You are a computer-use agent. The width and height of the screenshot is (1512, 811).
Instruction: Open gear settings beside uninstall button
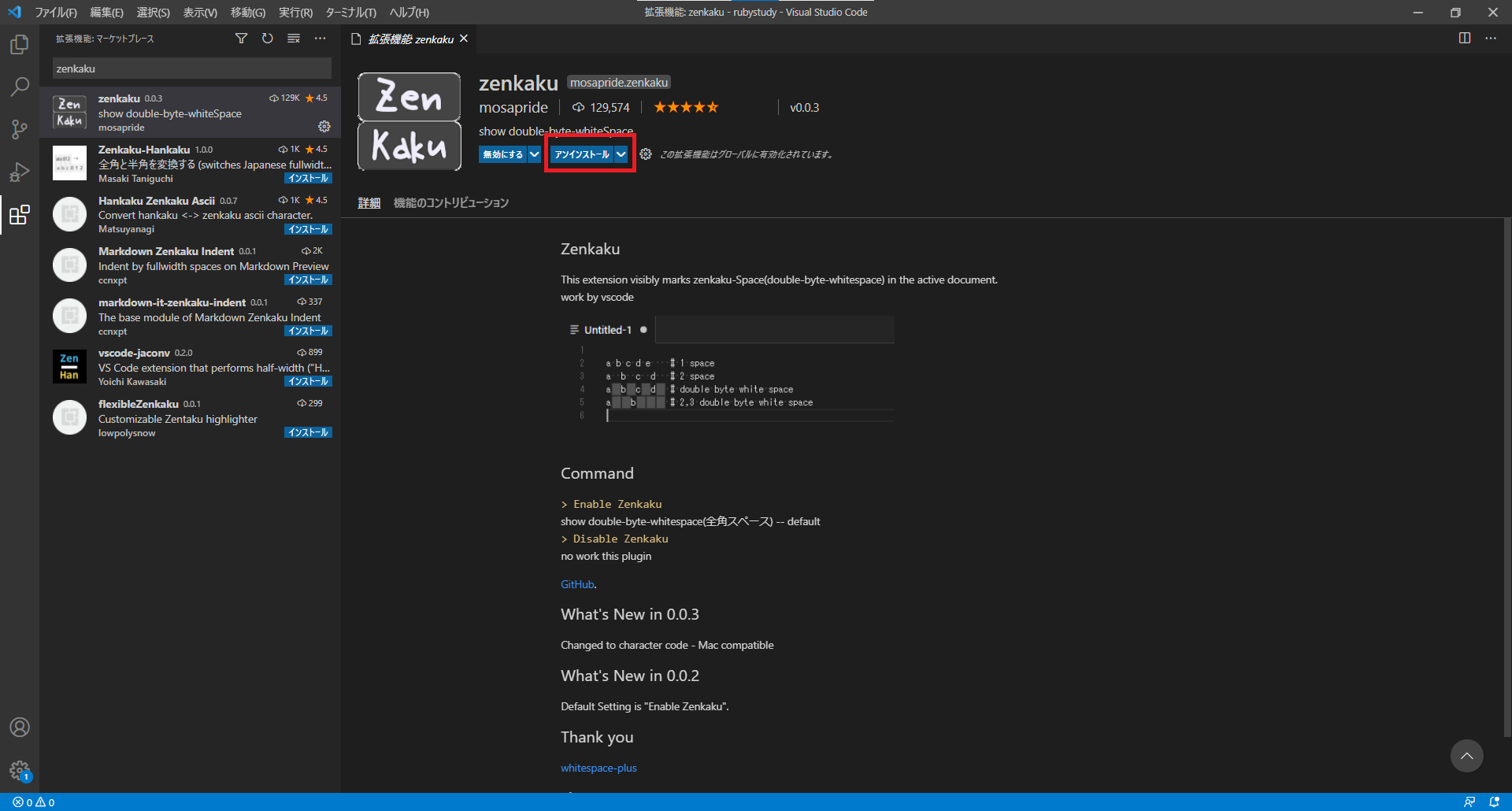click(x=646, y=154)
